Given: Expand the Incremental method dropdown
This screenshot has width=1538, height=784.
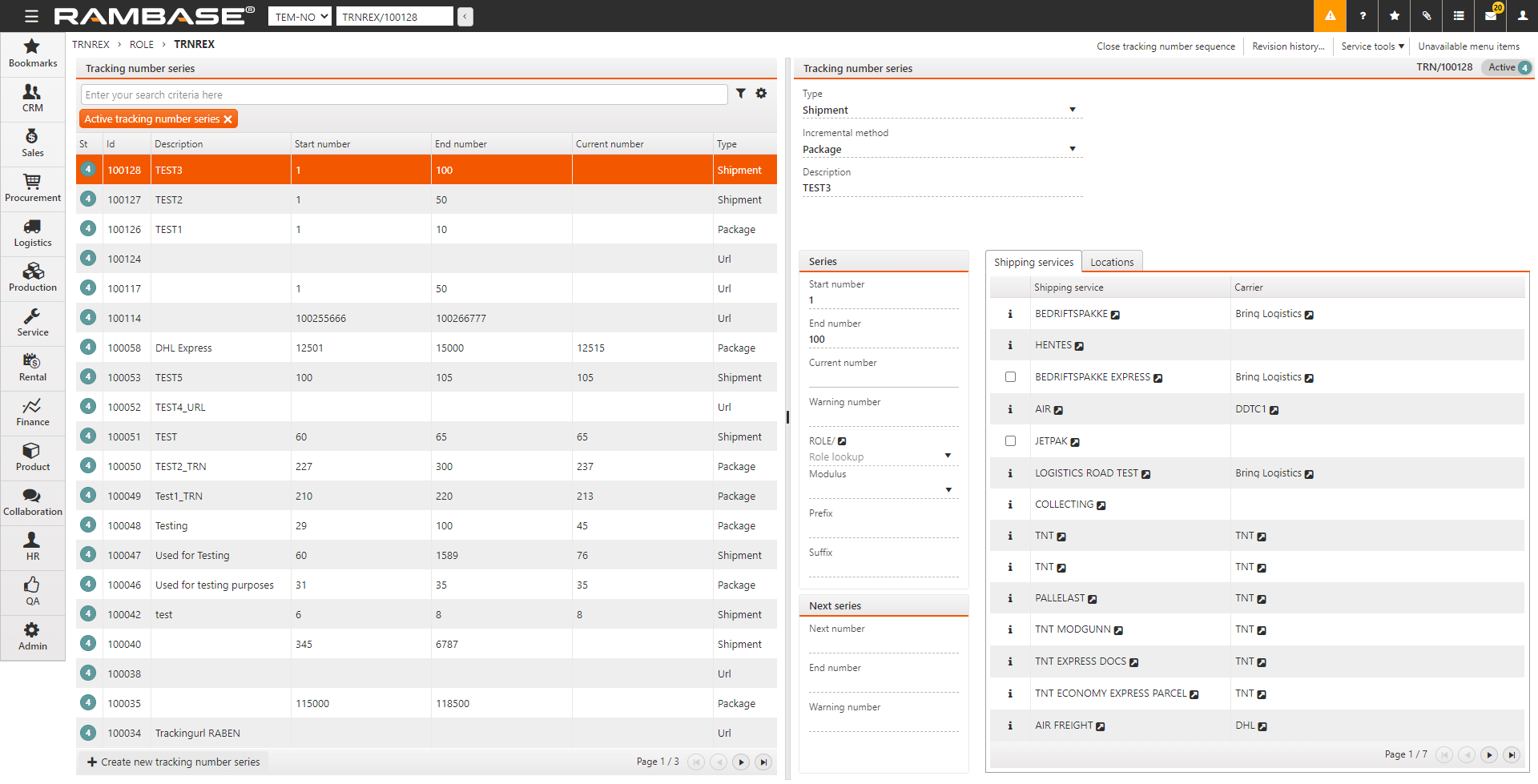Looking at the screenshot, I should point(1072,149).
